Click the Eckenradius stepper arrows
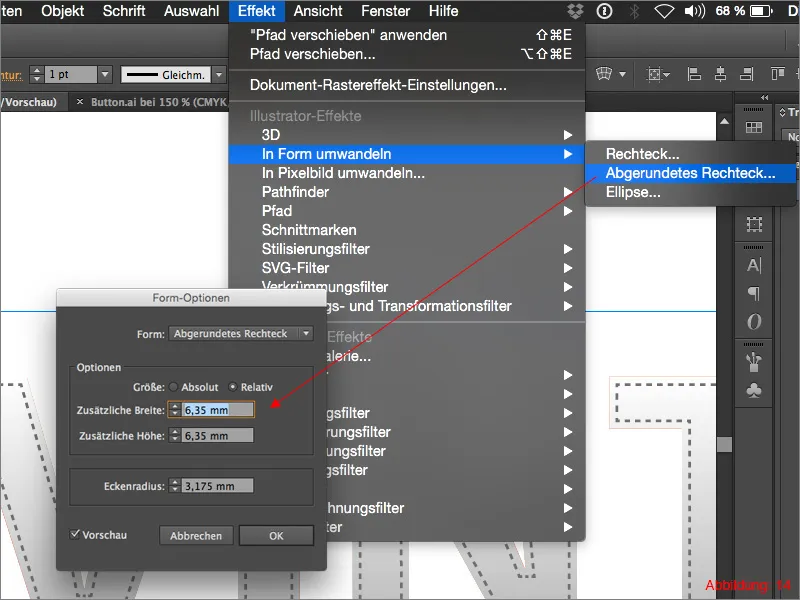 (175, 486)
